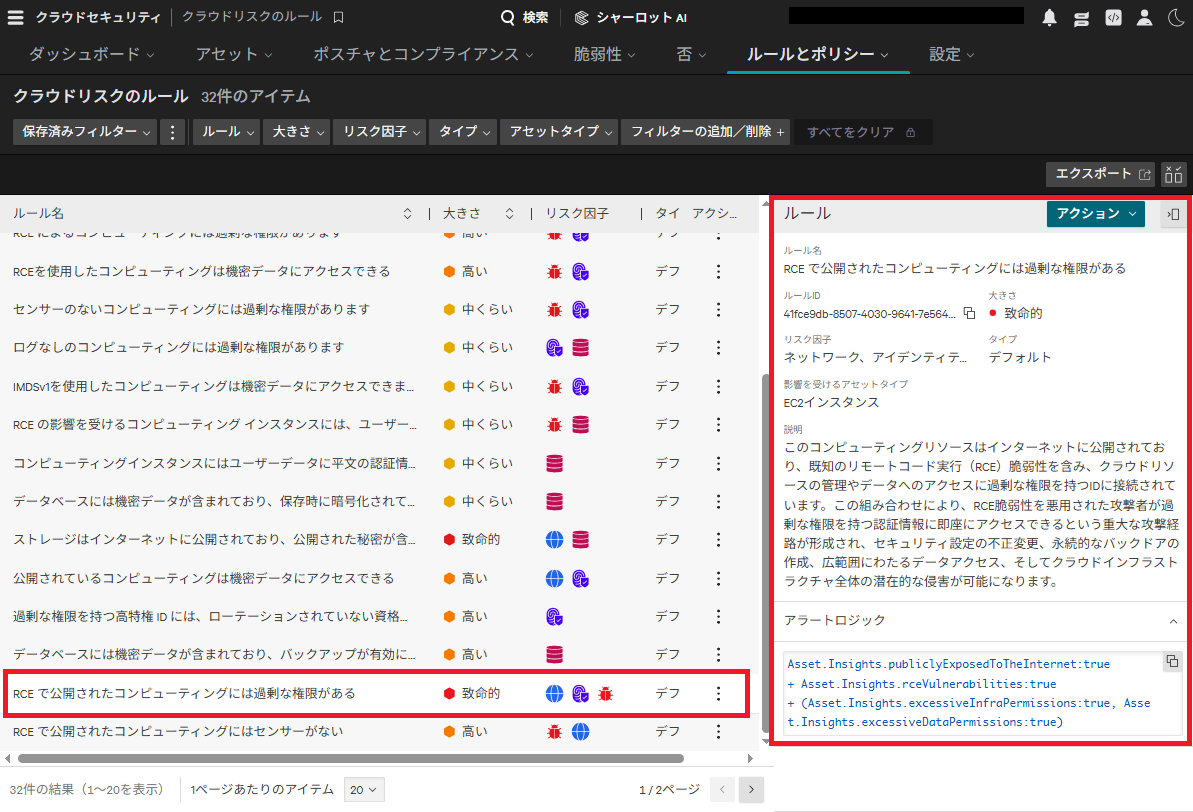Open the code/API tool icon
Viewport: 1193px width, 812px height.
pyautogui.click(x=1113, y=17)
